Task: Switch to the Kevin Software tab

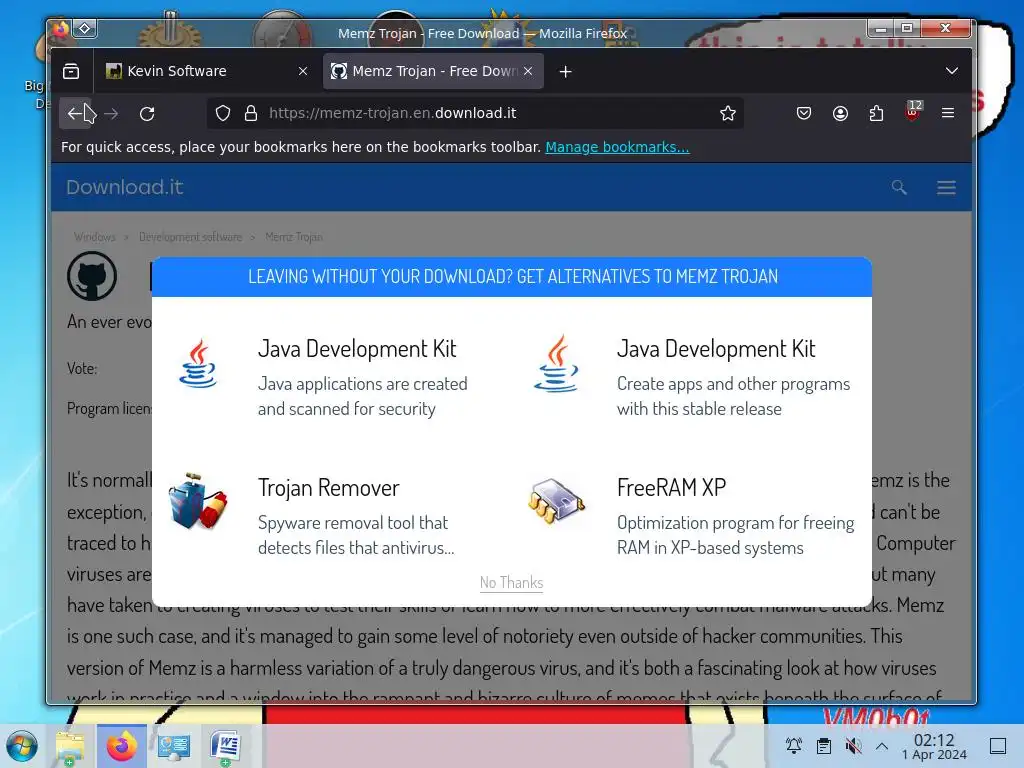Action: [x=207, y=71]
